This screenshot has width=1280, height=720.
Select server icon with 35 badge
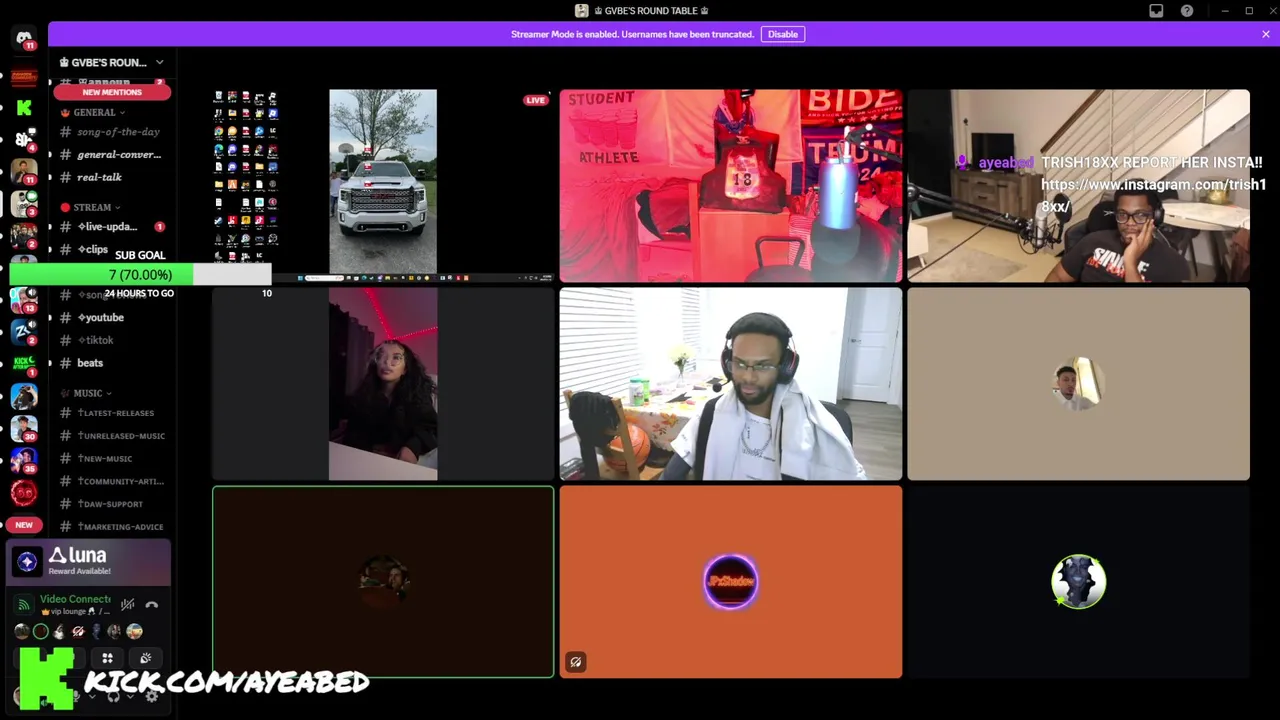pos(24,459)
